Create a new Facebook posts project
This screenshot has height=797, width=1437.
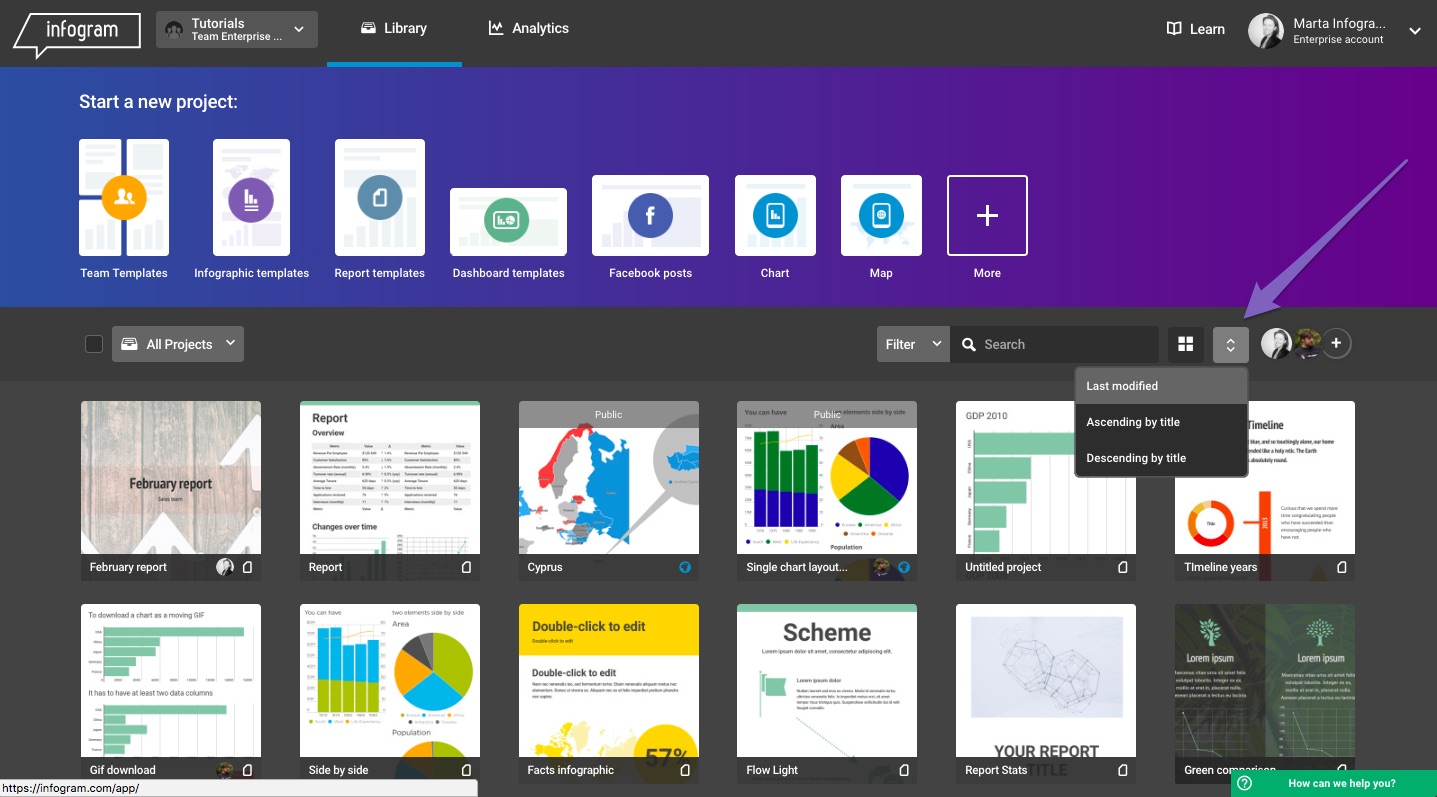[650, 215]
